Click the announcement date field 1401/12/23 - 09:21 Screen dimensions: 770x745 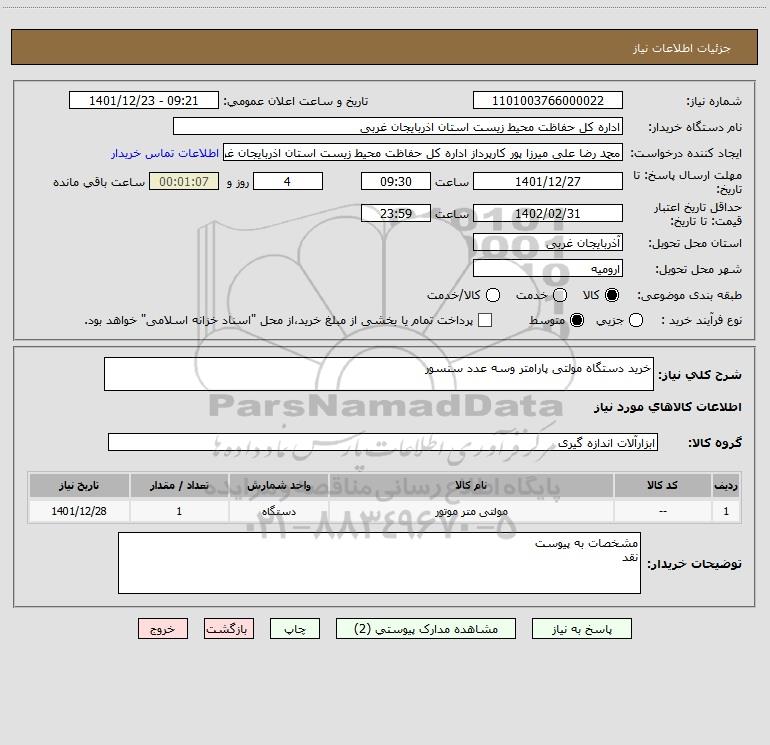click(143, 101)
